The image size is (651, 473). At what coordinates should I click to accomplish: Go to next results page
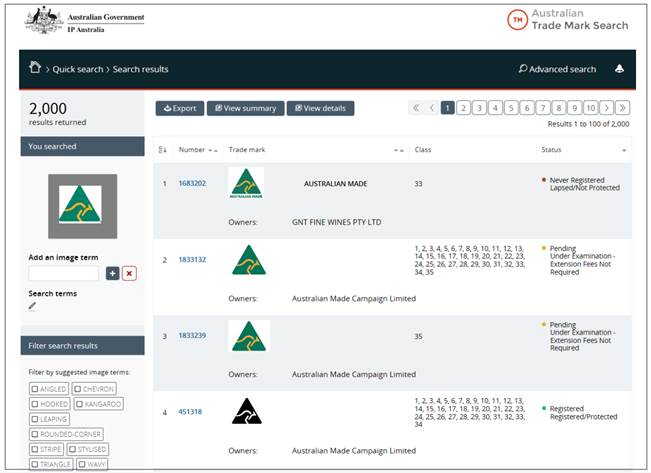click(607, 108)
